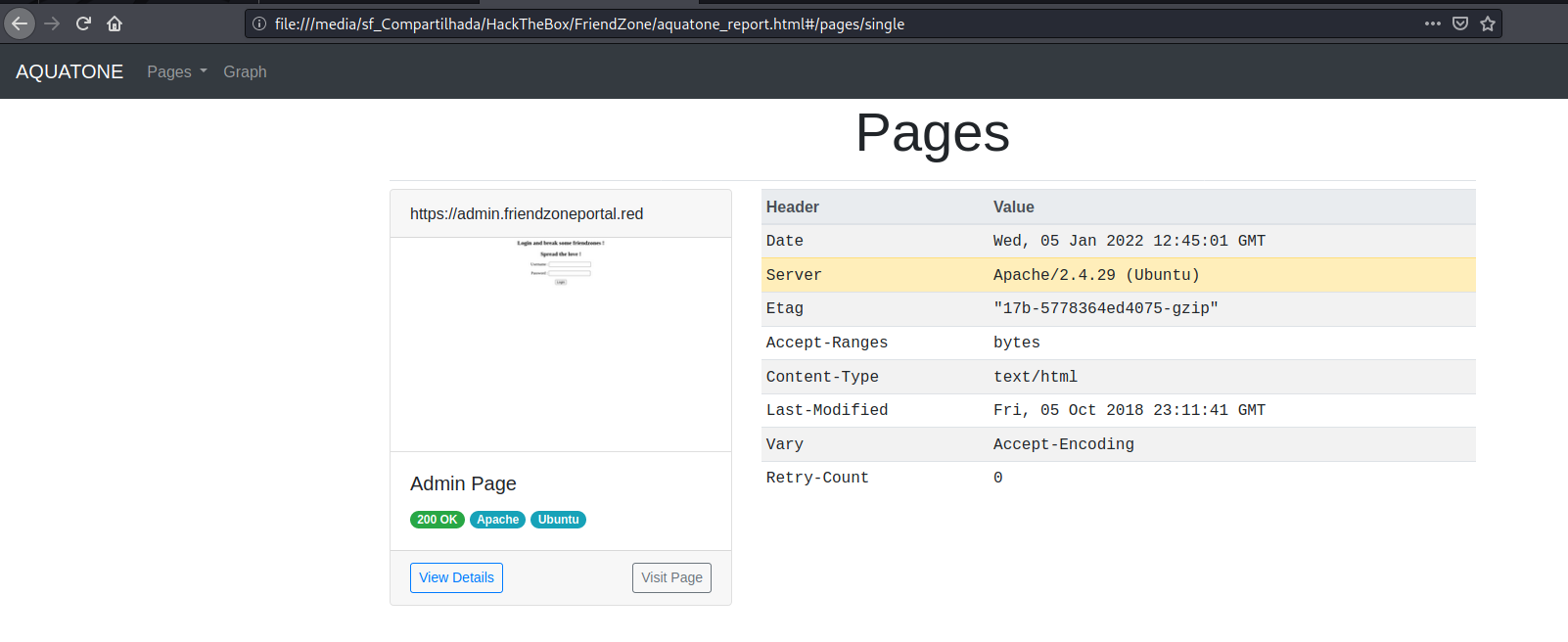Click the Header column heading
The height and width of the screenshot is (642, 1568).
(793, 206)
